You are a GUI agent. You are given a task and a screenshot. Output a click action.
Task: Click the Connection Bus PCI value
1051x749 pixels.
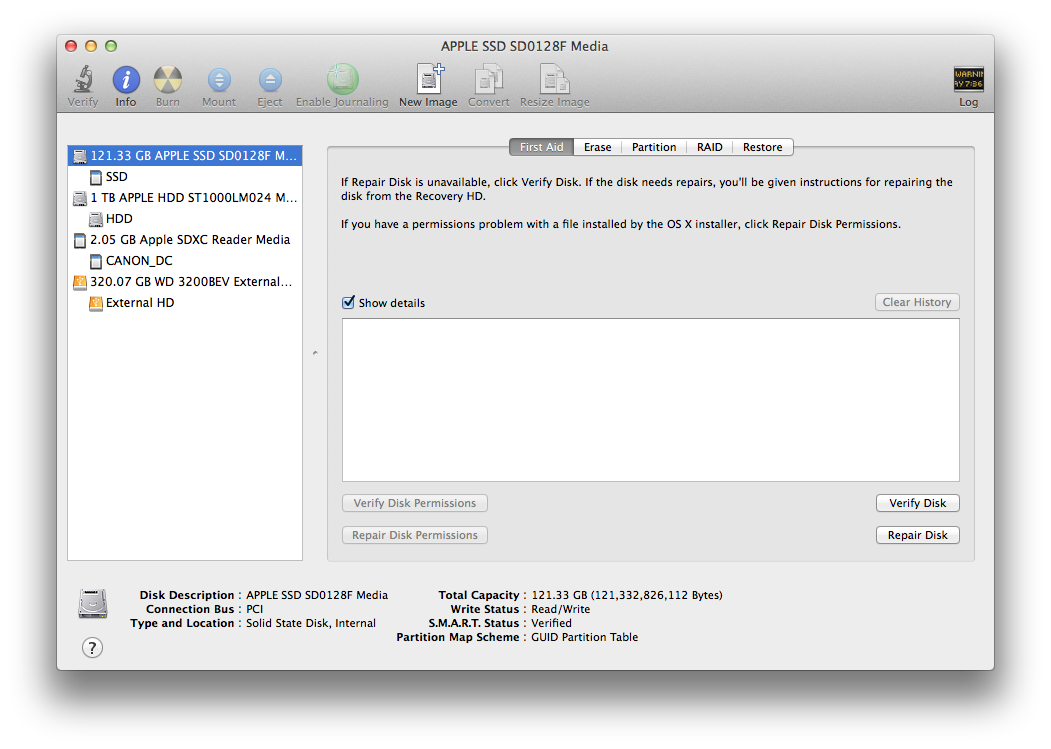point(255,610)
